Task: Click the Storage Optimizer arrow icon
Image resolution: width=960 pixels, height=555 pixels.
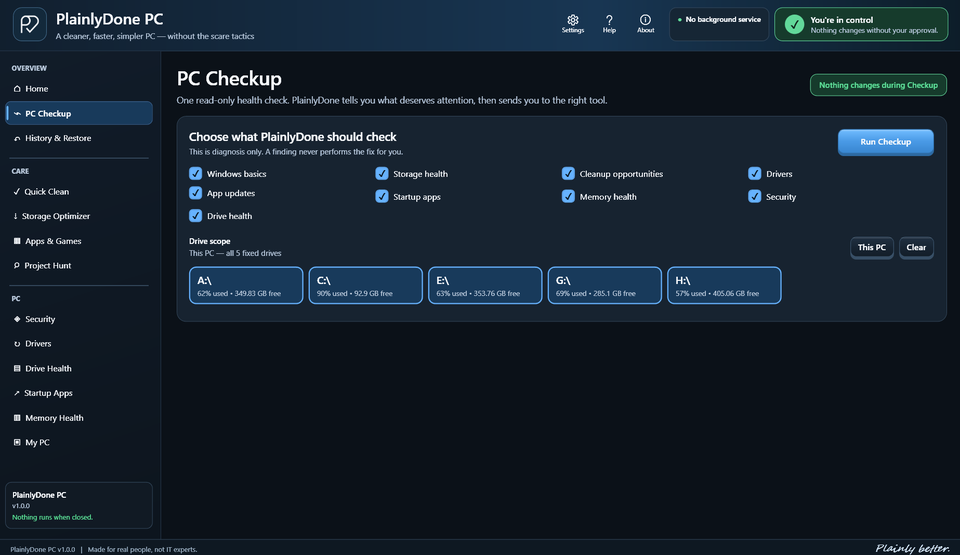Action: [x=15, y=216]
